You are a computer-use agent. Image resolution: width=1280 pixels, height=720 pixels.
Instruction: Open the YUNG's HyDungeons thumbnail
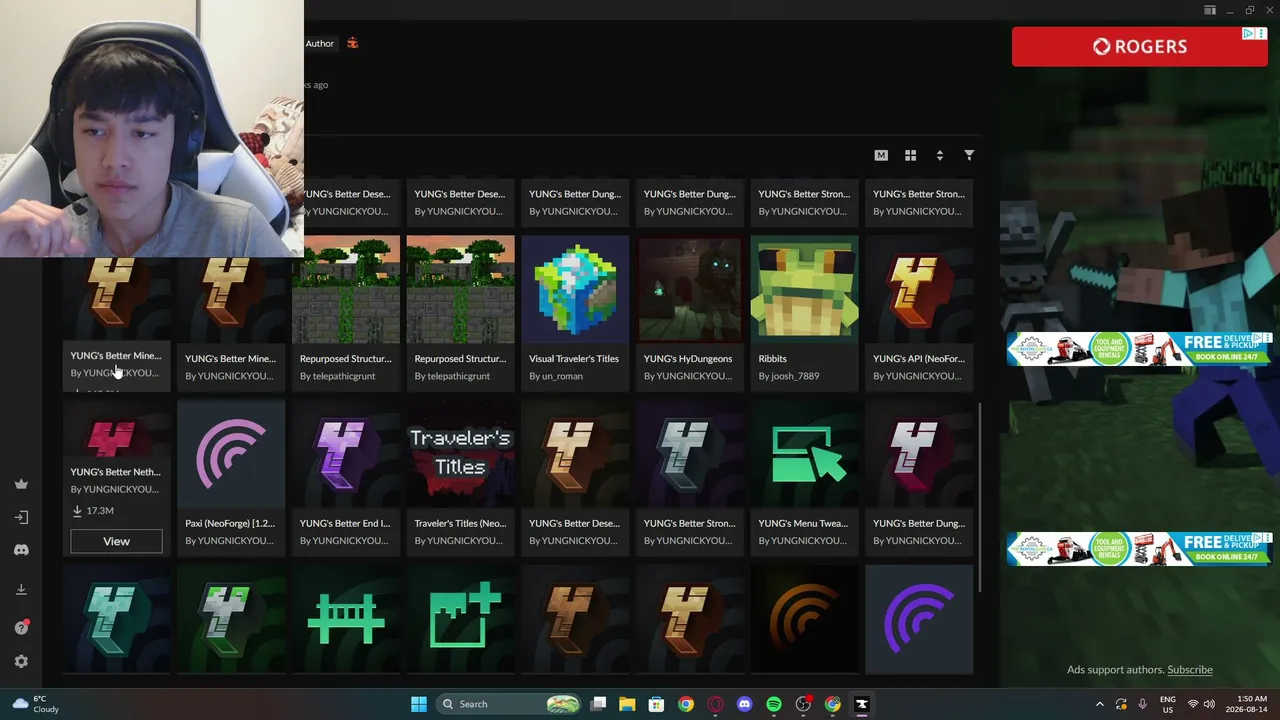tap(690, 289)
